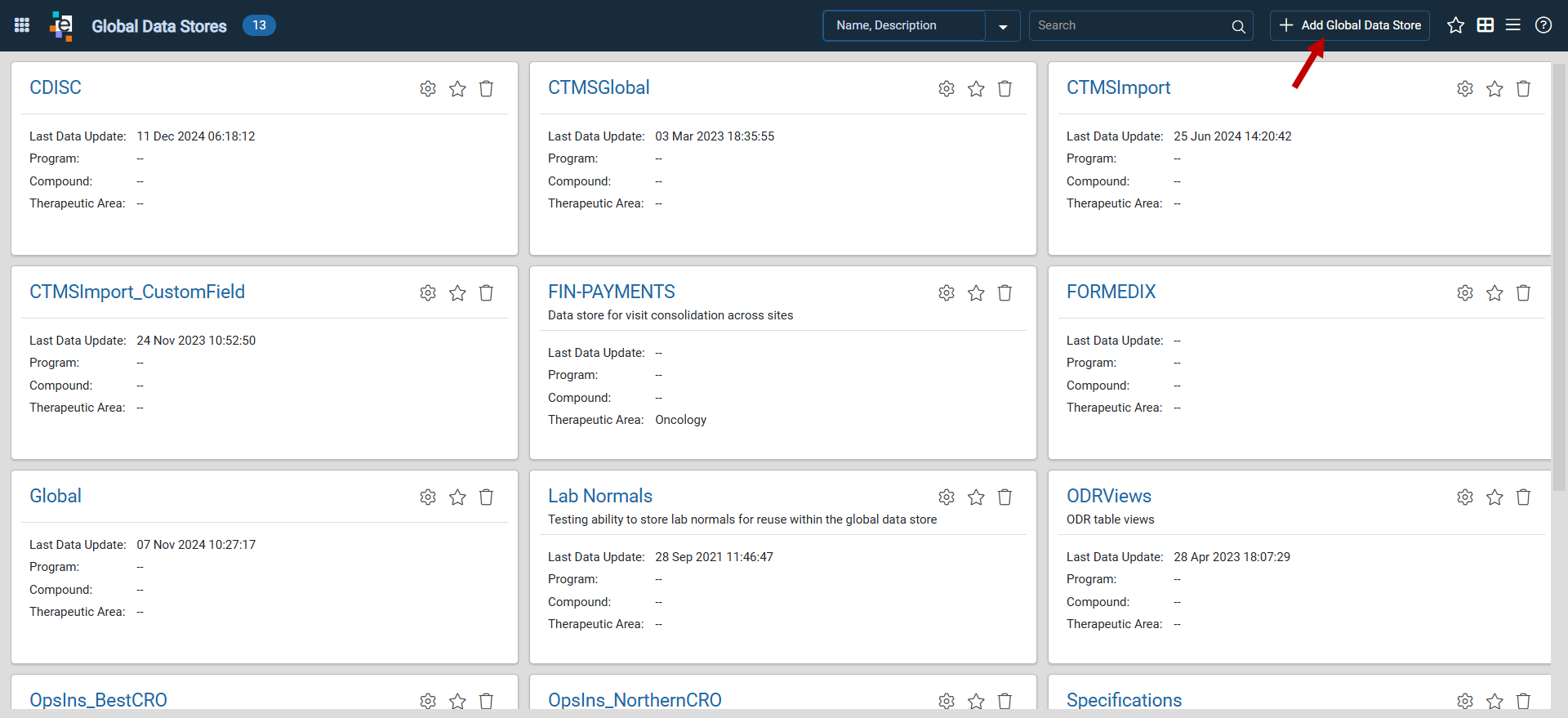Delete the CTMSImport data store
This screenshot has width=1568, height=718.
[x=1523, y=88]
